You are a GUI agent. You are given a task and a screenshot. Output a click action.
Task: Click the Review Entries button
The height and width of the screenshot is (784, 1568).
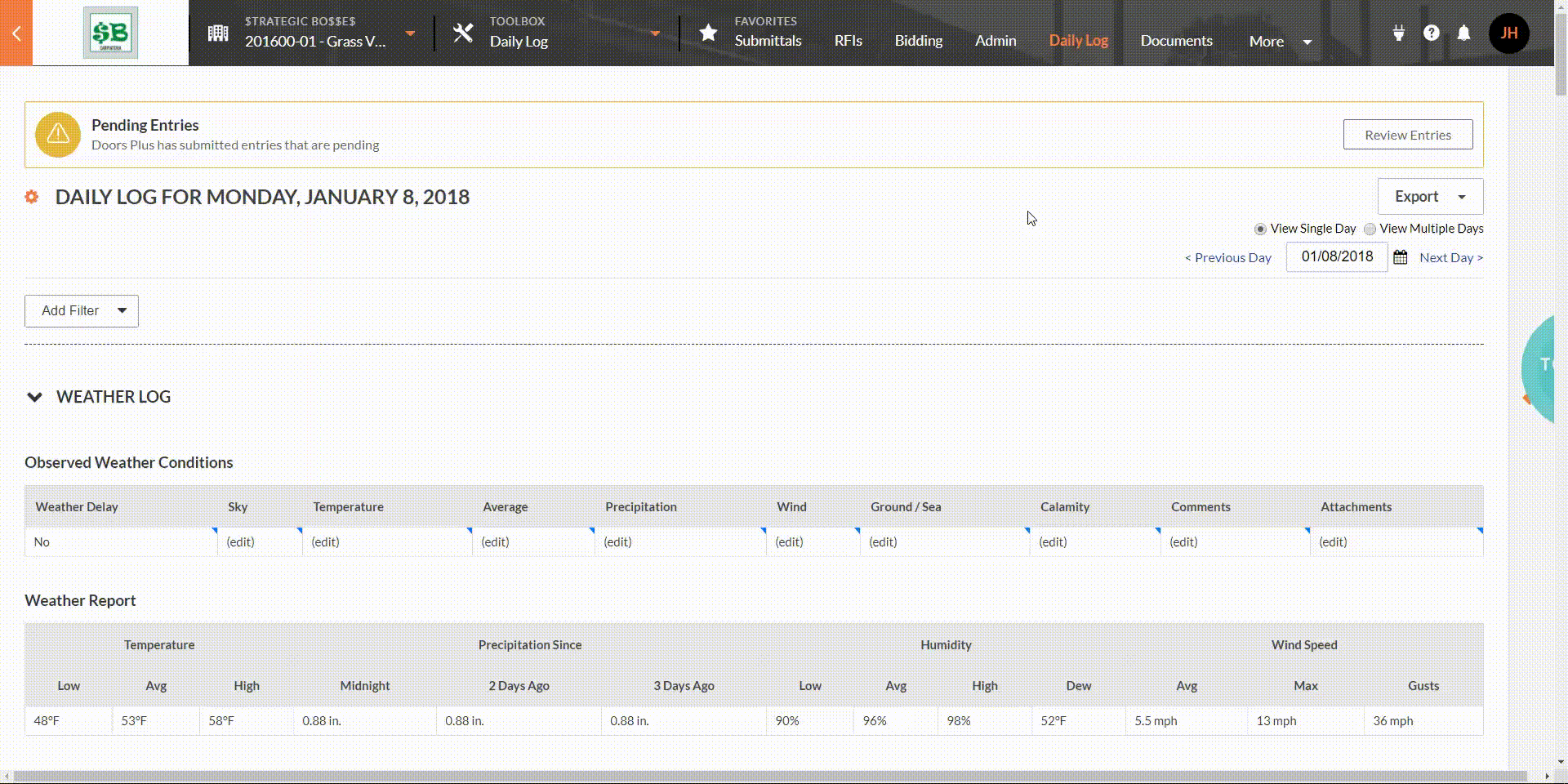point(1407,135)
